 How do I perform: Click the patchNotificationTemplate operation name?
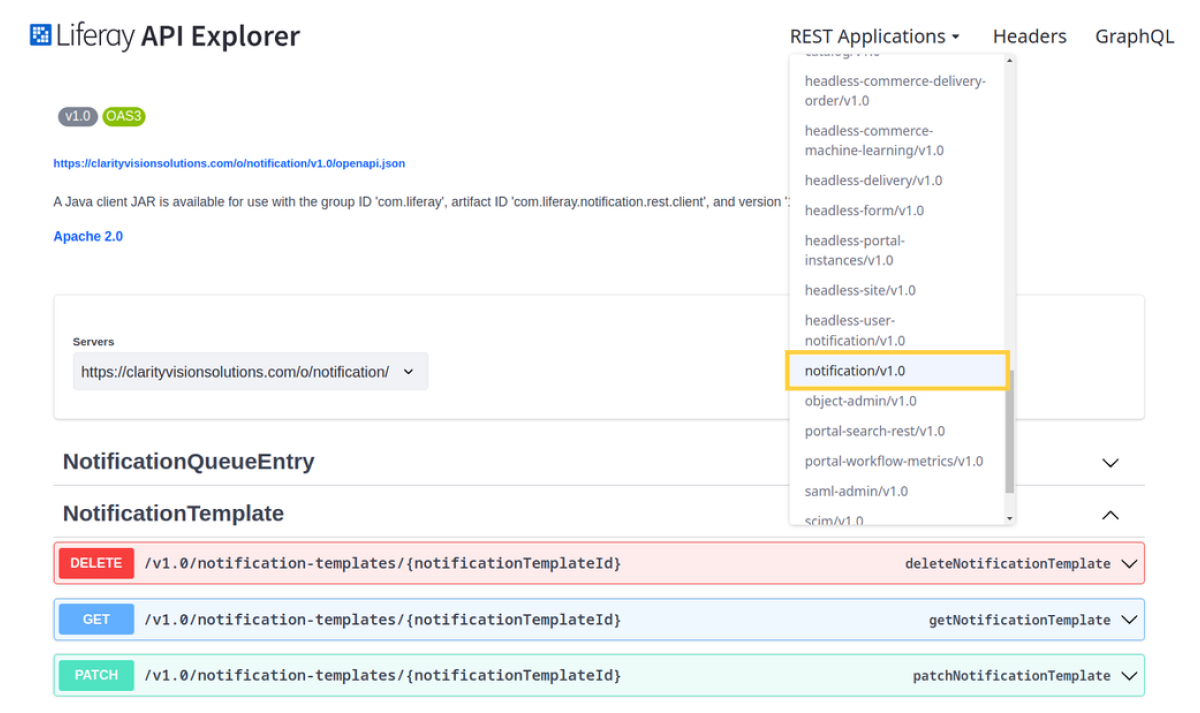pyautogui.click(x=1011, y=675)
